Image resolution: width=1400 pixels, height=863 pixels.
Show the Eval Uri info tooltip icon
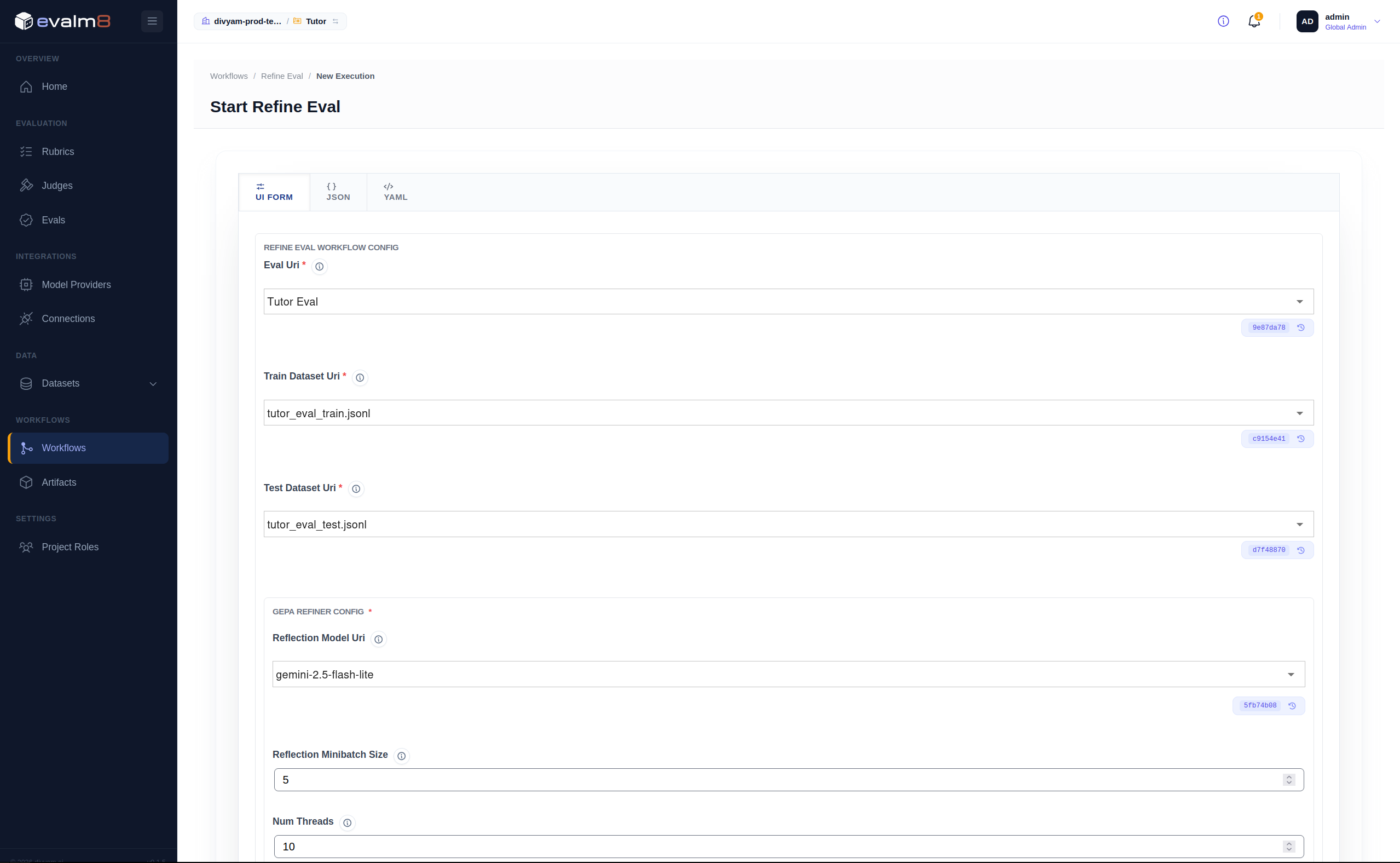pyautogui.click(x=320, y=267)
